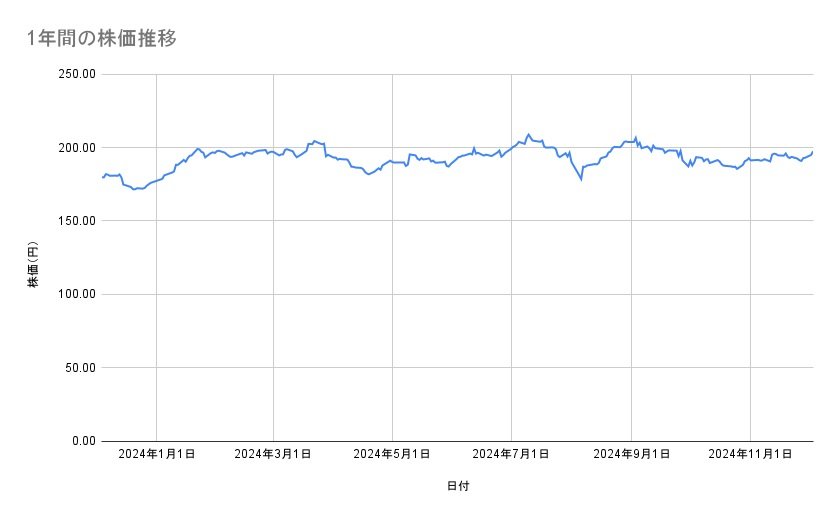Image resolution: width=839 pixels, height=519 pixels.
Task: Click the highest peak of the blue line
Action: (529, 134)
